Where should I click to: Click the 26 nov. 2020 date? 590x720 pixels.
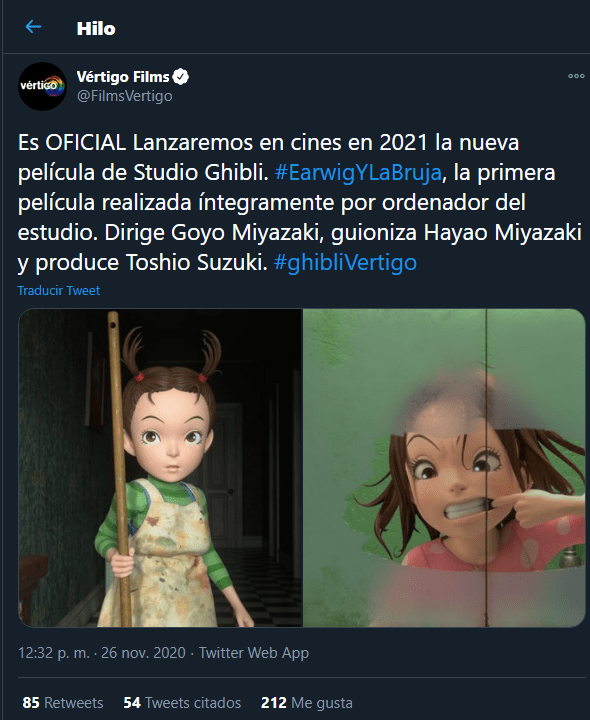point(143,652)
